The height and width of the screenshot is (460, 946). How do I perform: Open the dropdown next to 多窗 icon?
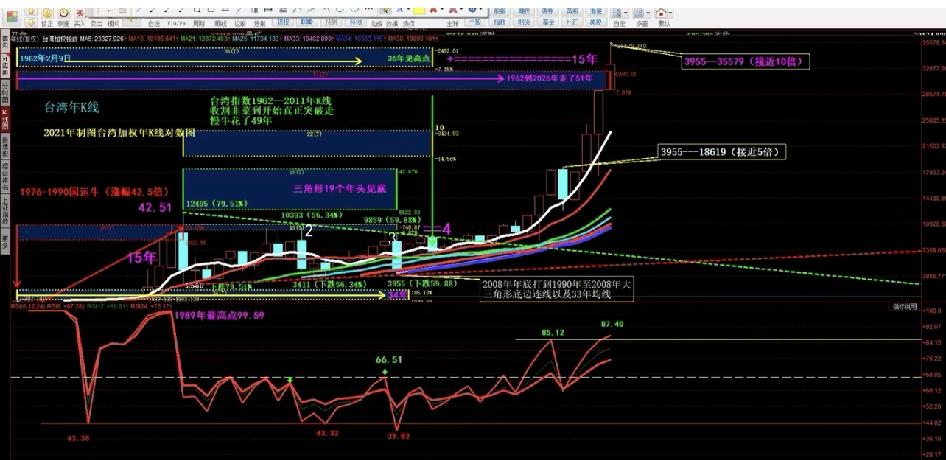649,13
